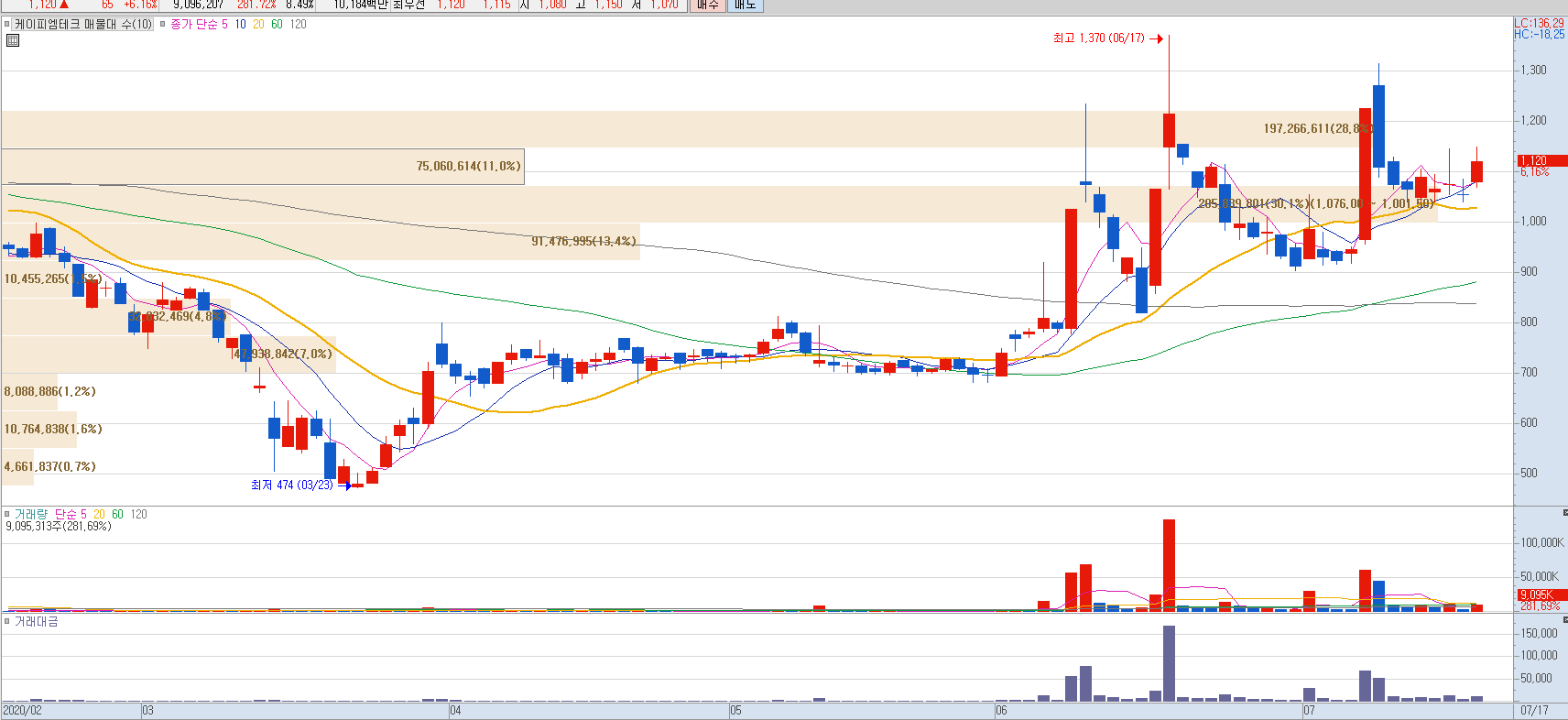This screenshot has width=1568, height=720.
Task: Select the 종가 단순 moving average label
Action: point(194,25)
